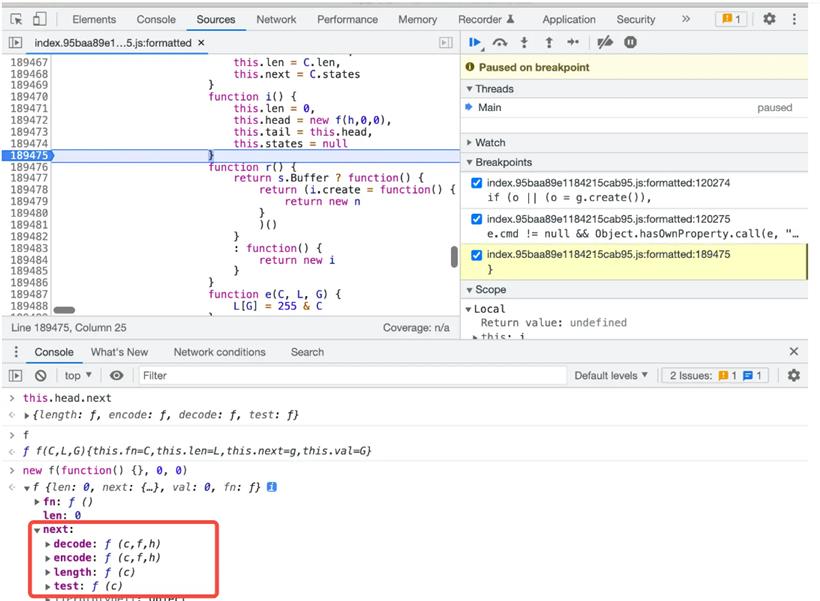This screenshot has width=820, height=601.
Task: Collapse the Breakpoints section
Action: pyautogui.click(x=469, y=162)
